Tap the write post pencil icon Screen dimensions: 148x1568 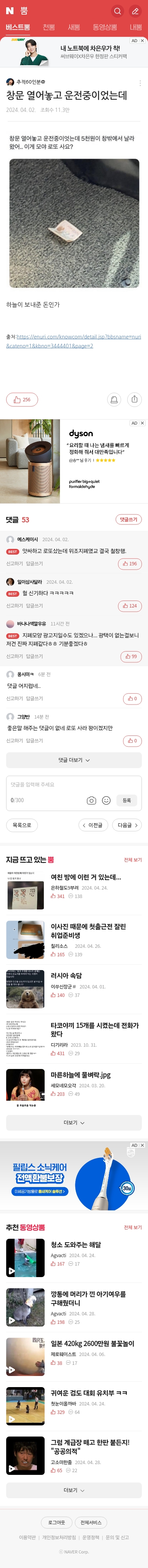coord(135,11)
